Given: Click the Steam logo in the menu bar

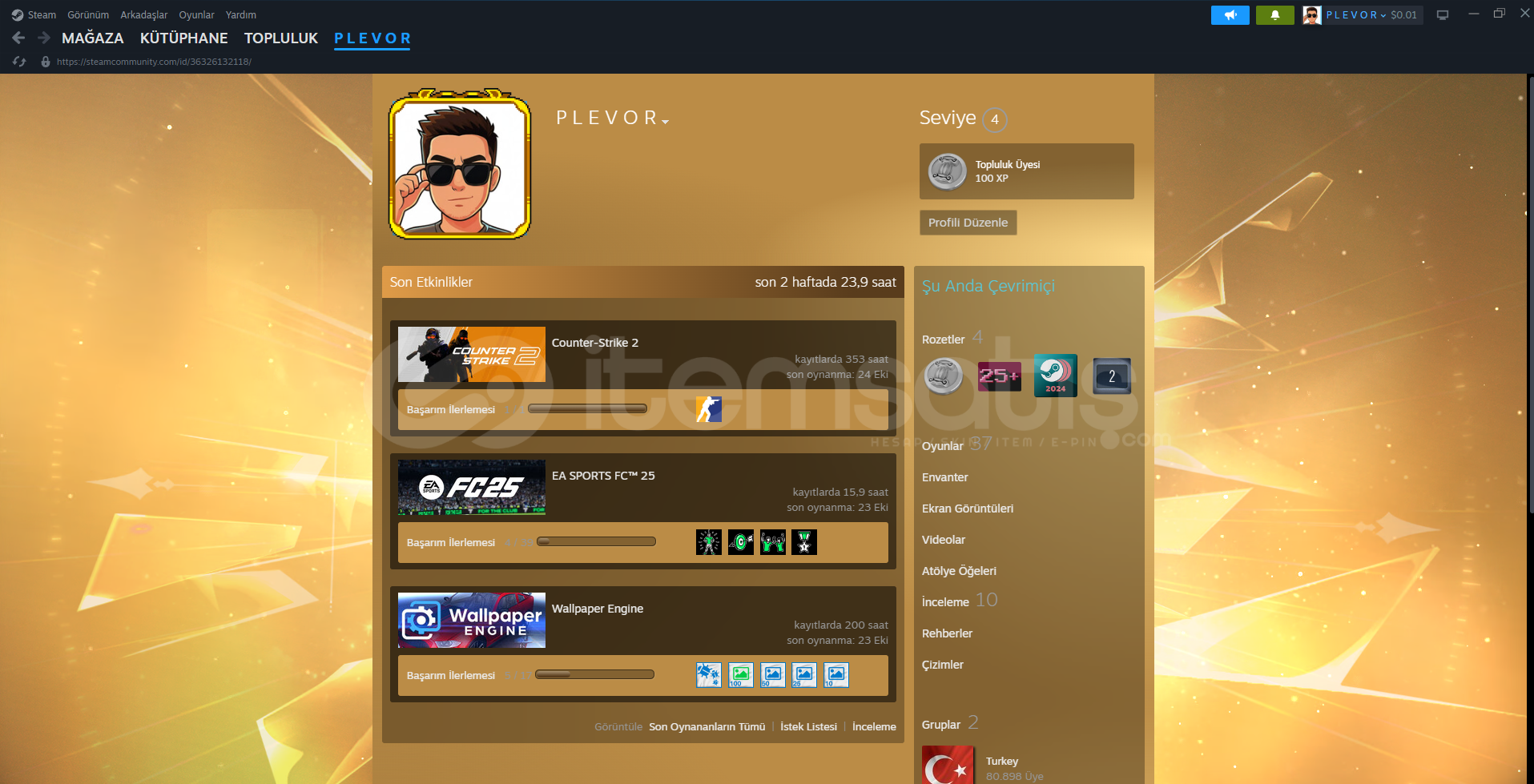Looking at the screenshot, I should (x=18, y=15).
